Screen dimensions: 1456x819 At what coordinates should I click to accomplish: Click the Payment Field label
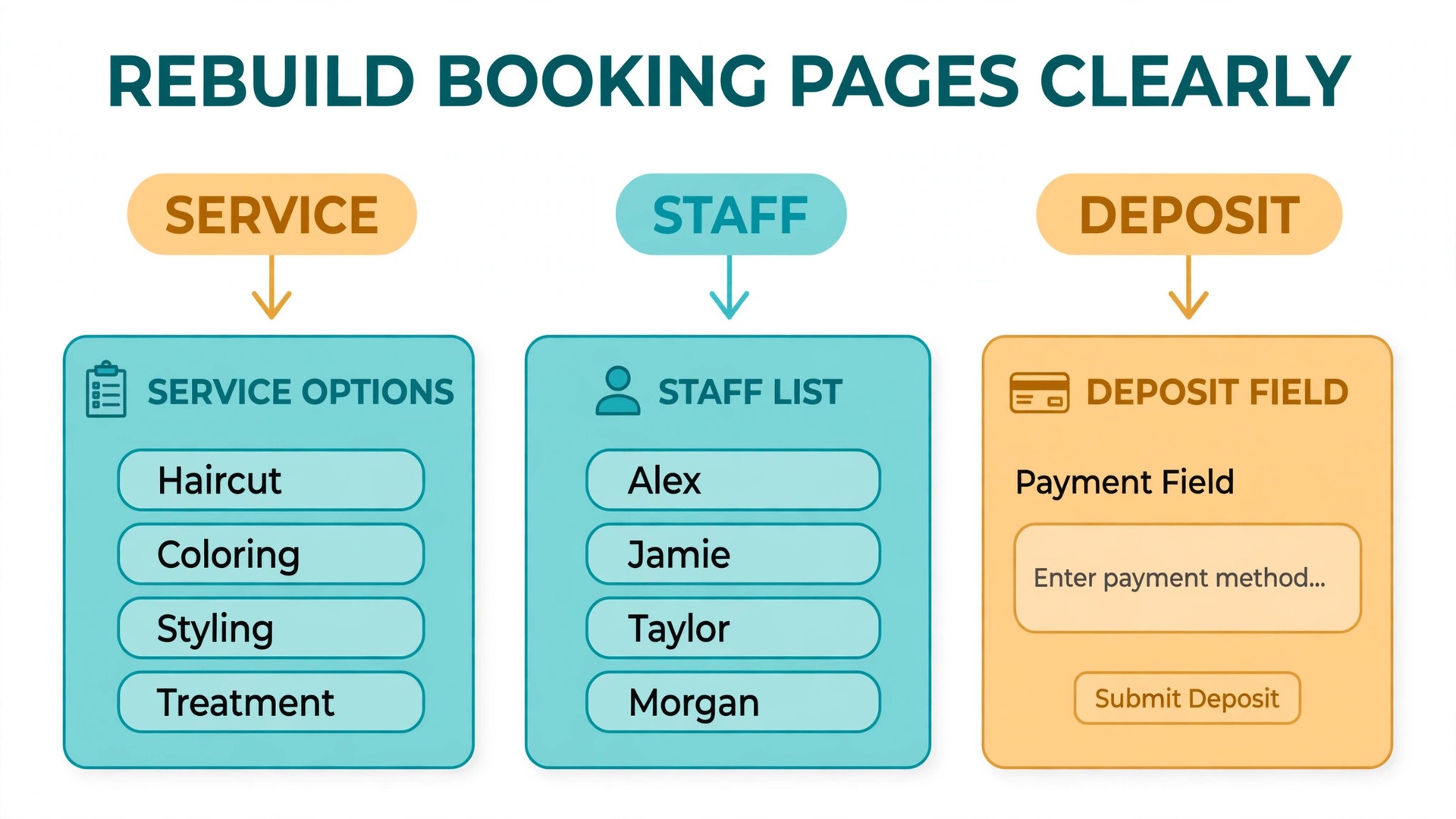(x=1125, y=482)
